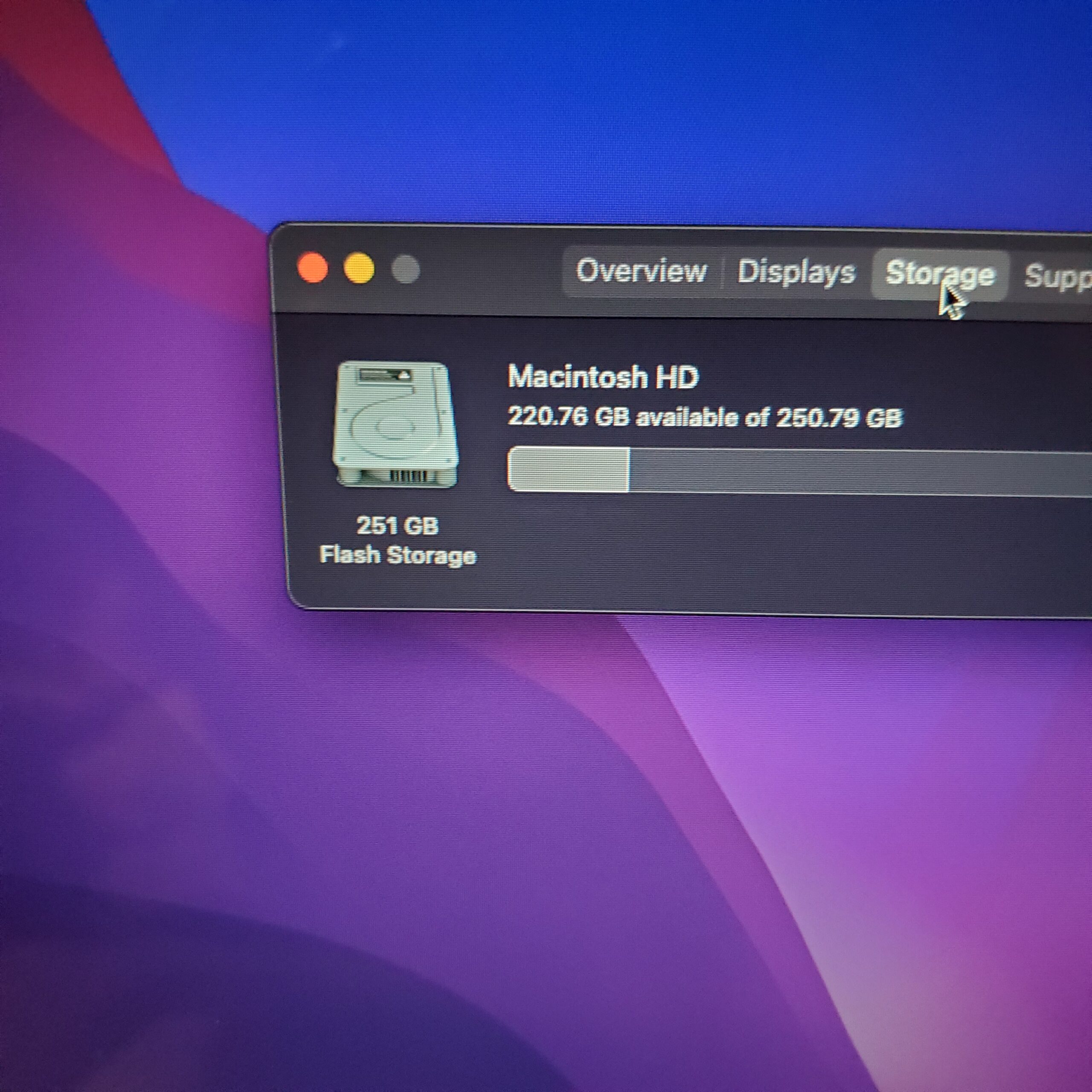Click the 'Flash Storage' label

pos(398,555)
